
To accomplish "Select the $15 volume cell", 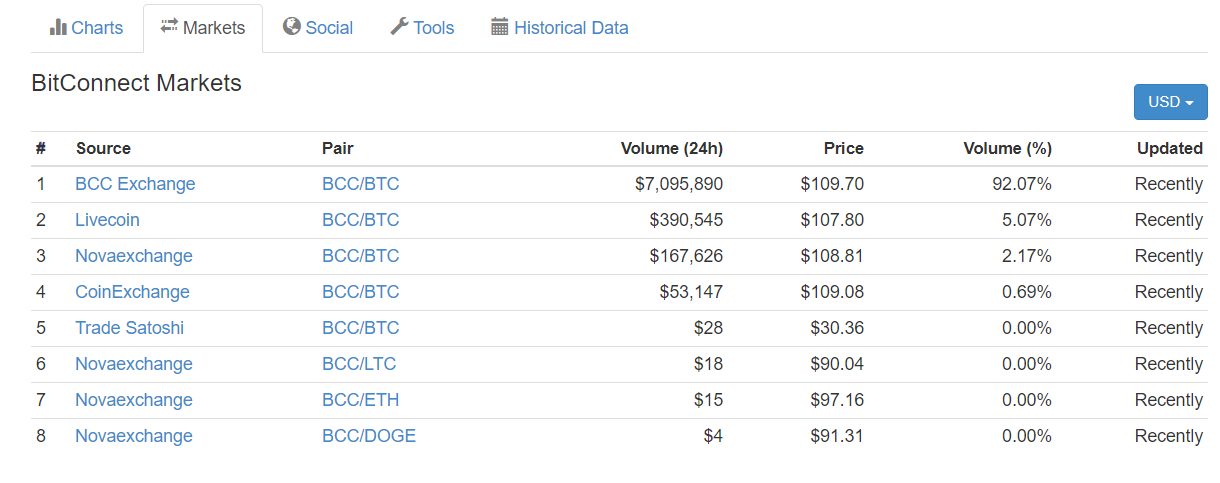I will pyautogui.click(x=708, y=400).
